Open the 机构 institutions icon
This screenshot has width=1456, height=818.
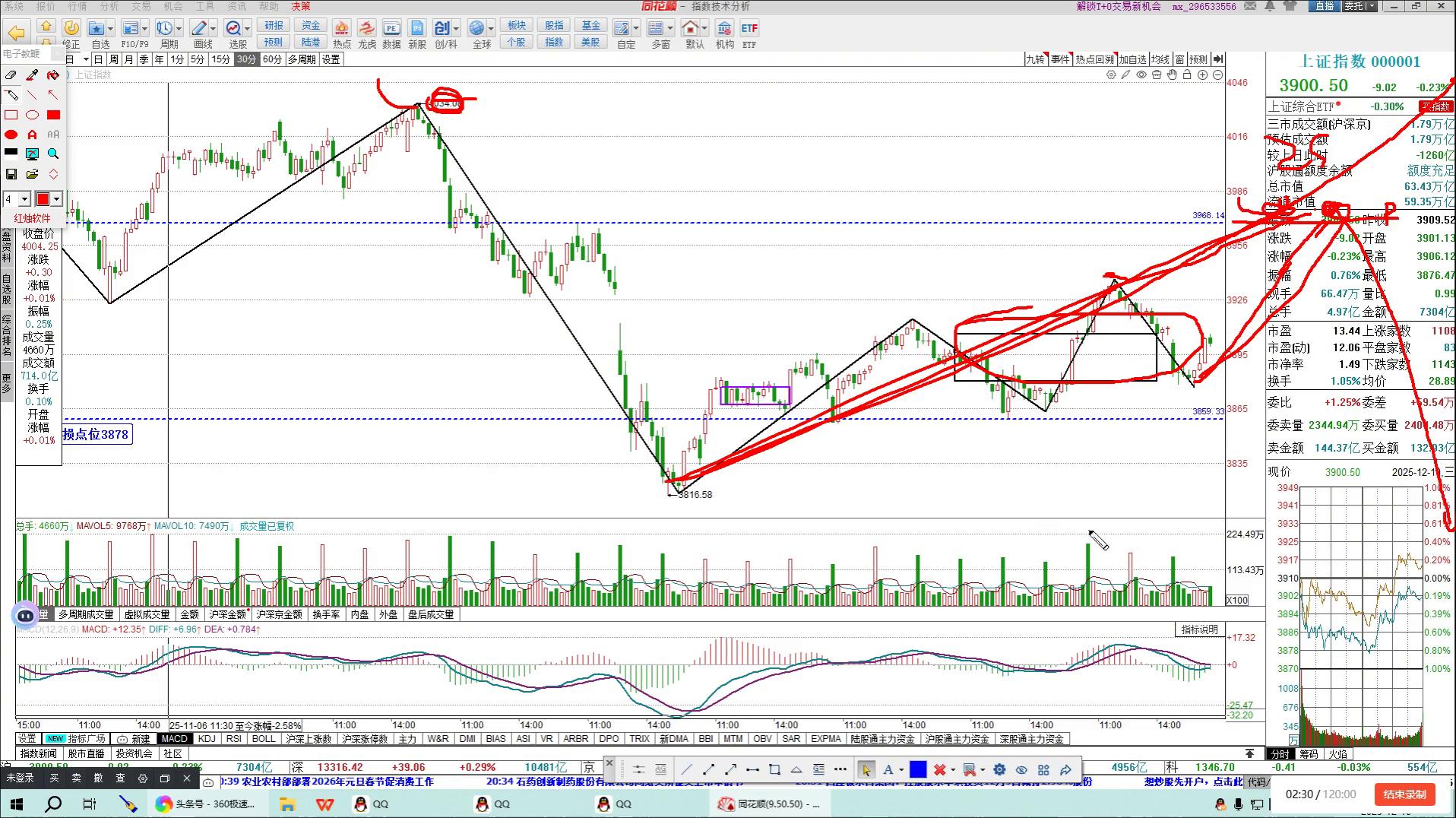[x=724, y=34]
